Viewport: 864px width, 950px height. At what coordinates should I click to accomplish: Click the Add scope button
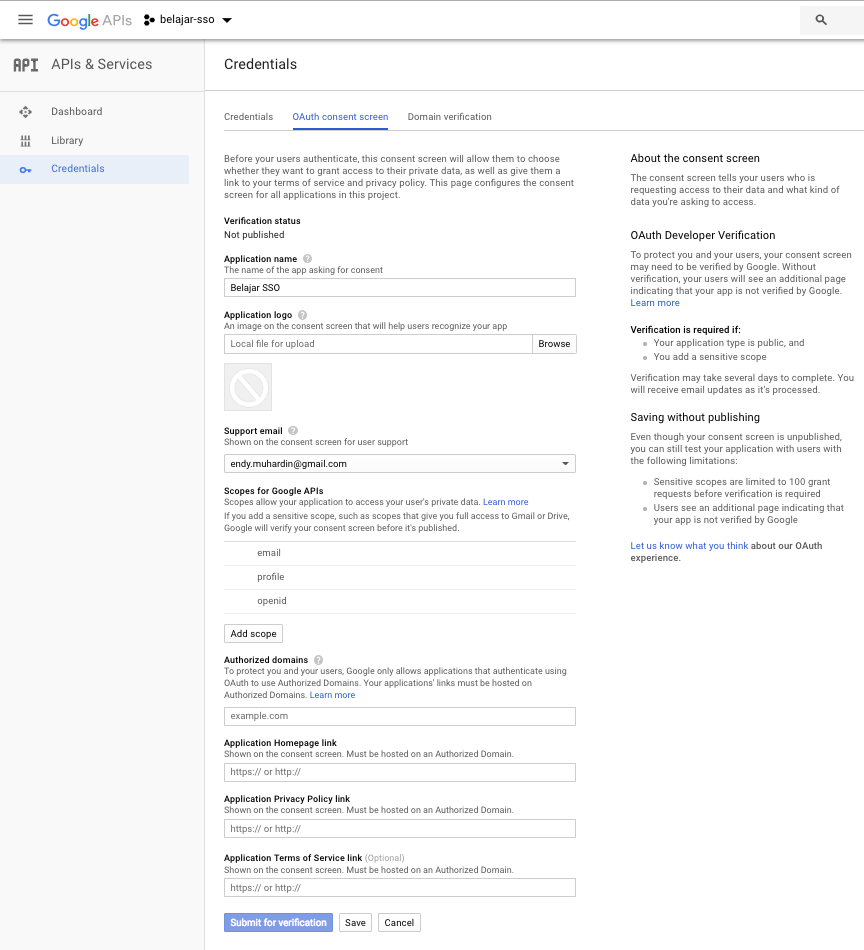253,634
